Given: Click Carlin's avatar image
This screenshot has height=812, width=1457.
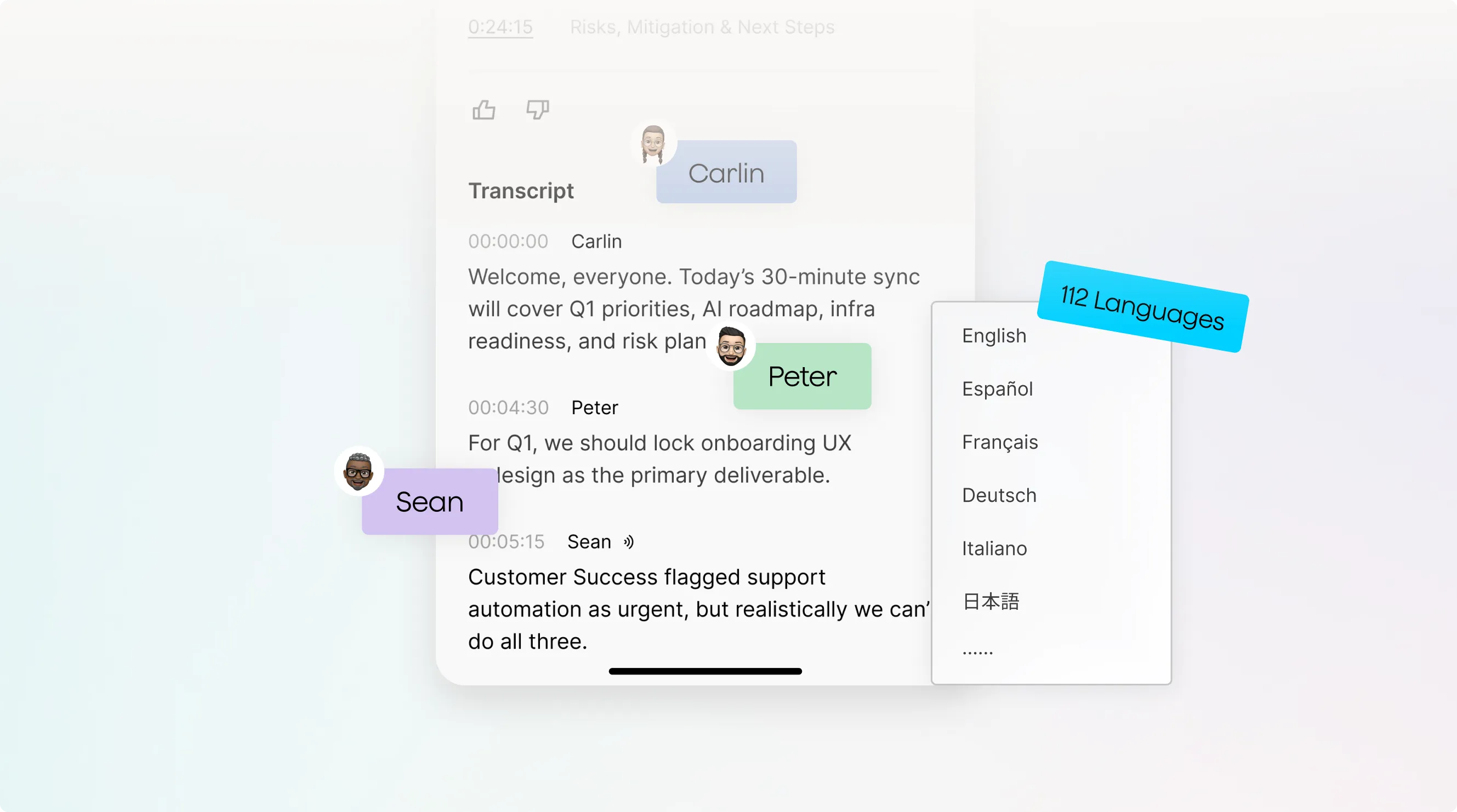Looking at the screenshot, I should pos(653,144).
